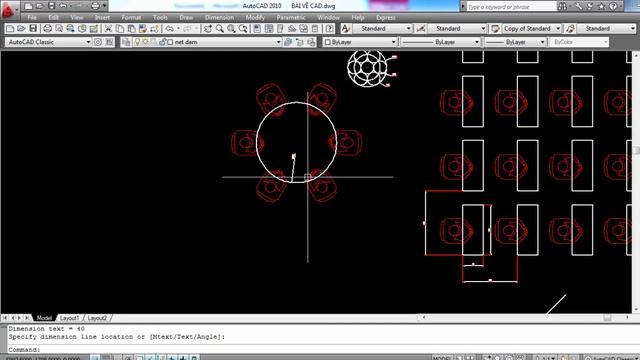Open the File menu
The image size is (640, 360).
click(32, 18)
